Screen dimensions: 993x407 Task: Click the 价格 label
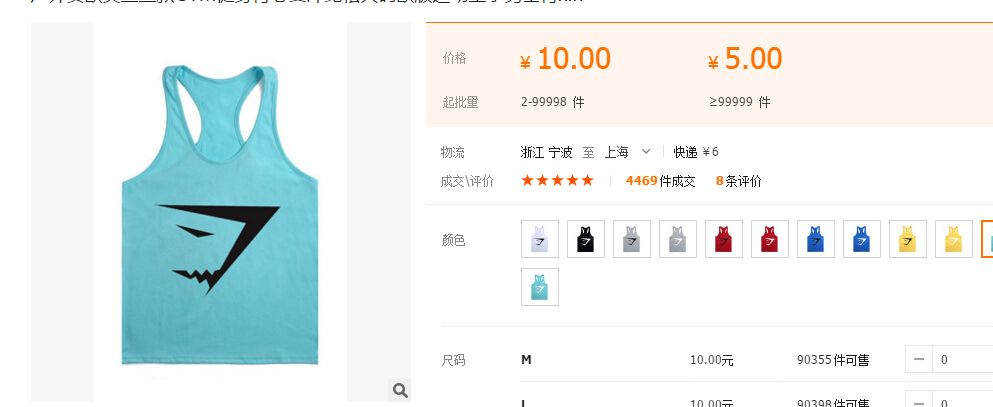455,58
